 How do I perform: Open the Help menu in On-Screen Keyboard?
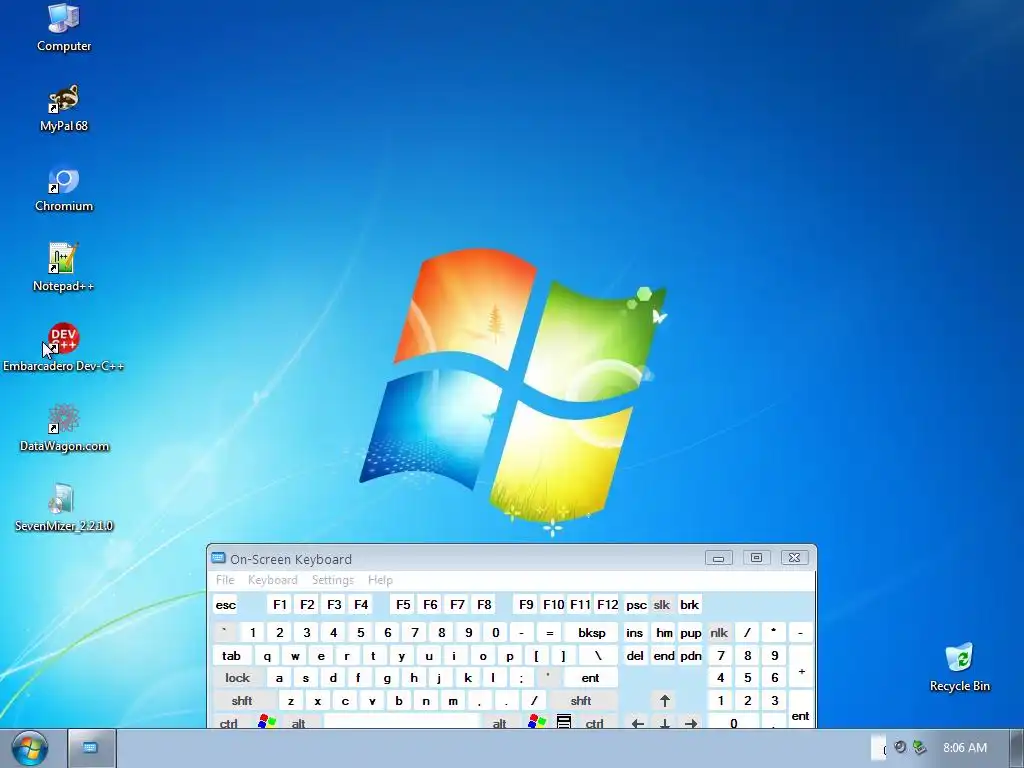(380, 580)
